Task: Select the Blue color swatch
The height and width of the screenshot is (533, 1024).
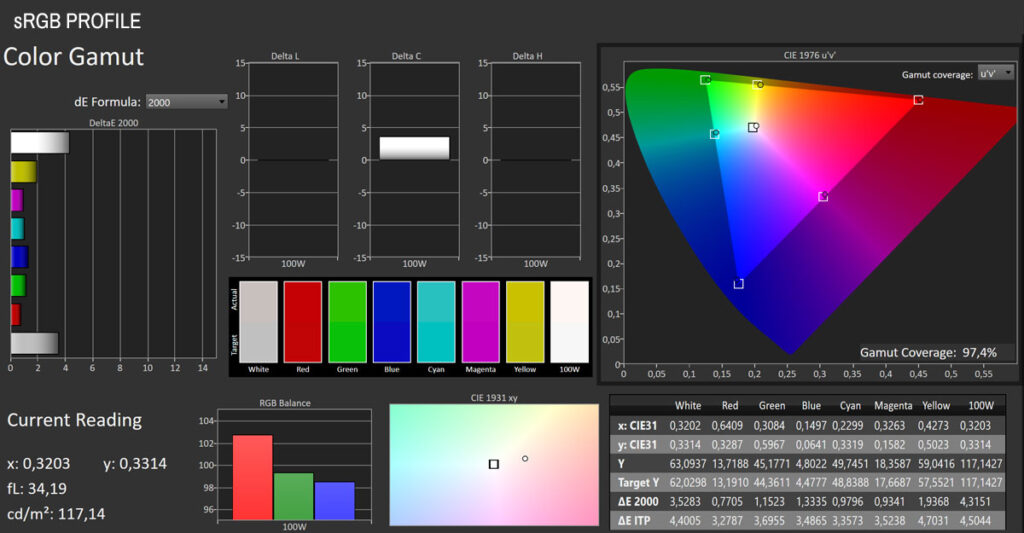Action: pos(392,321)
